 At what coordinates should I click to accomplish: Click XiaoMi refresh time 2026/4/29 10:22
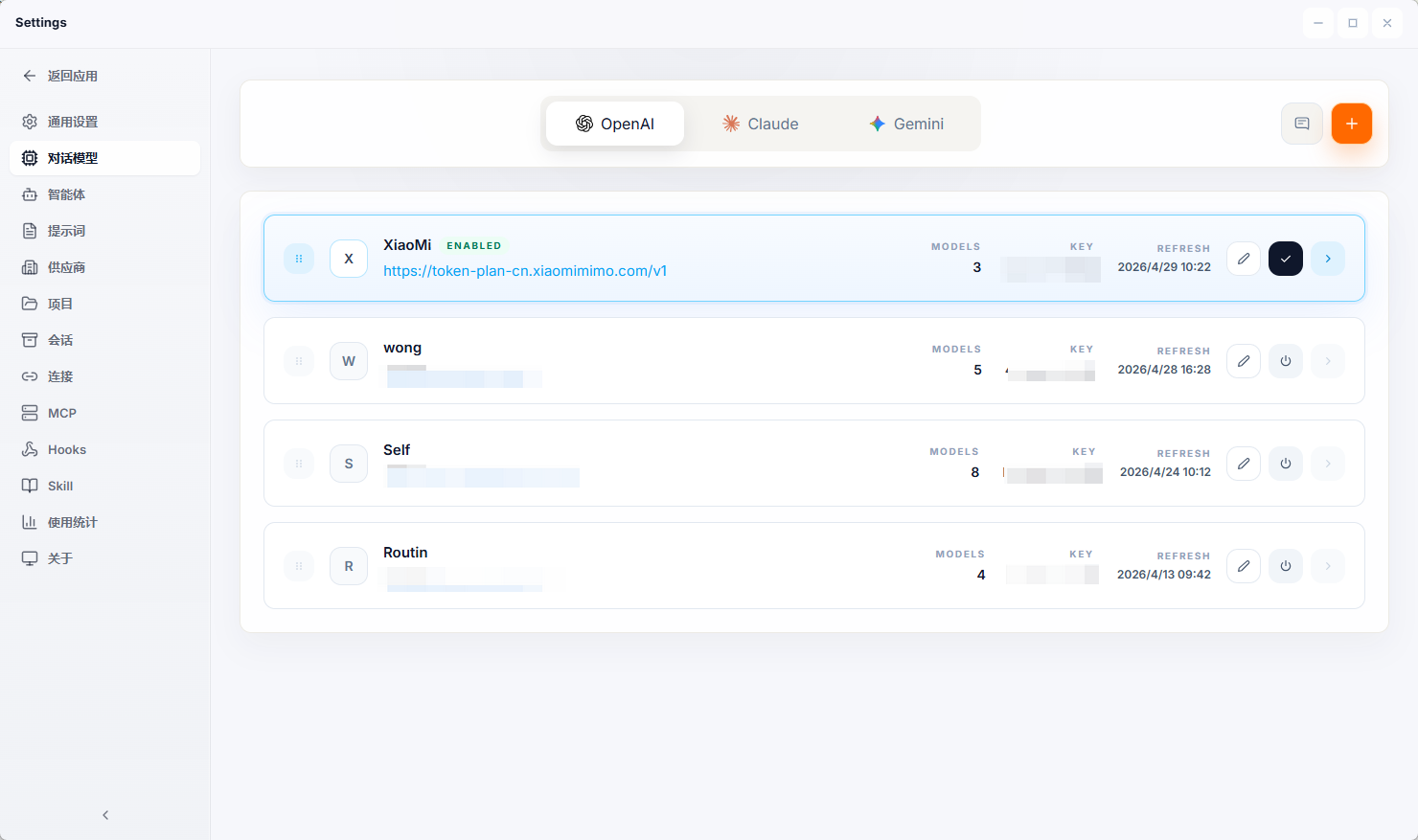[x=1164, y=267]
